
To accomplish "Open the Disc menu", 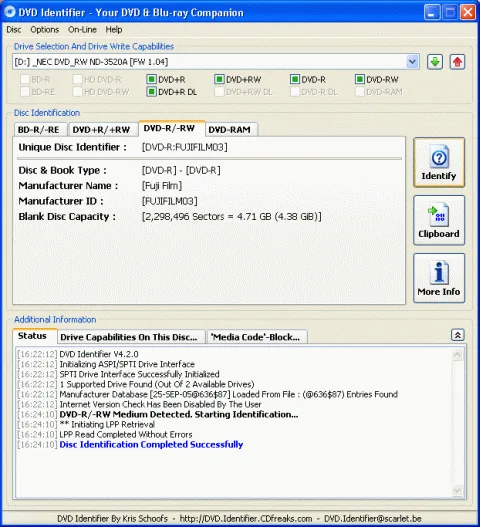I will click(x=14, y=30).
